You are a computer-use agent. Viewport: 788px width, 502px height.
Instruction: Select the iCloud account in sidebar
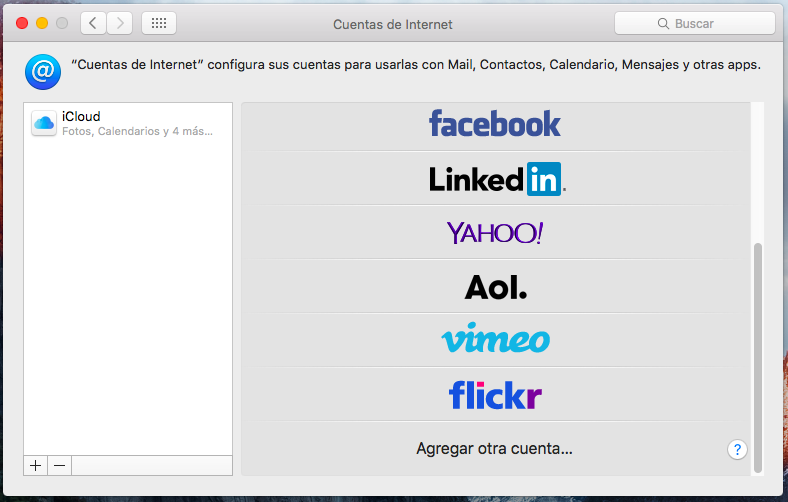(128, 124)
